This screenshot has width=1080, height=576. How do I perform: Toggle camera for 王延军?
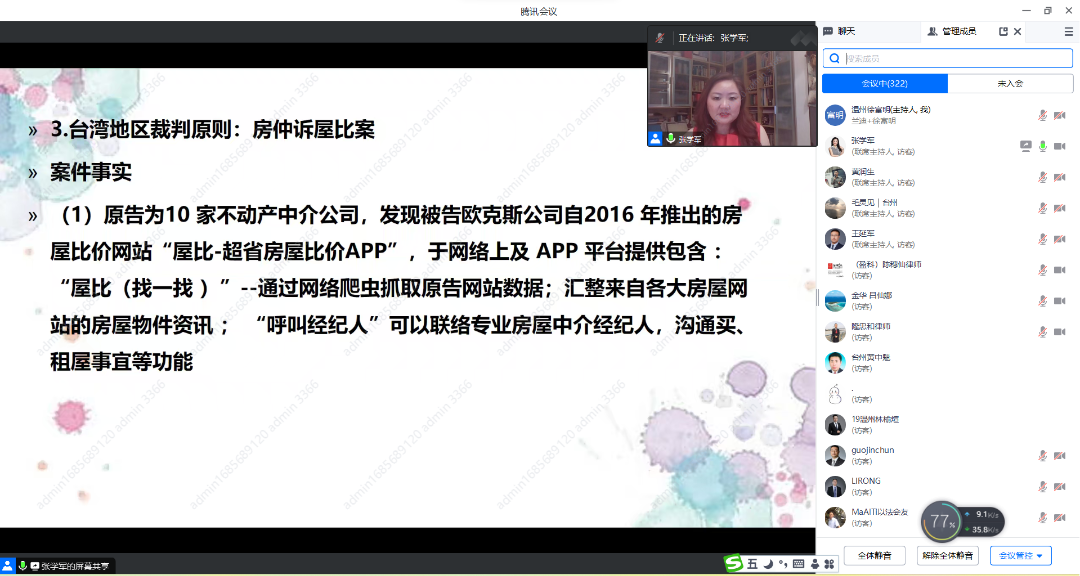click(1059, 239)
